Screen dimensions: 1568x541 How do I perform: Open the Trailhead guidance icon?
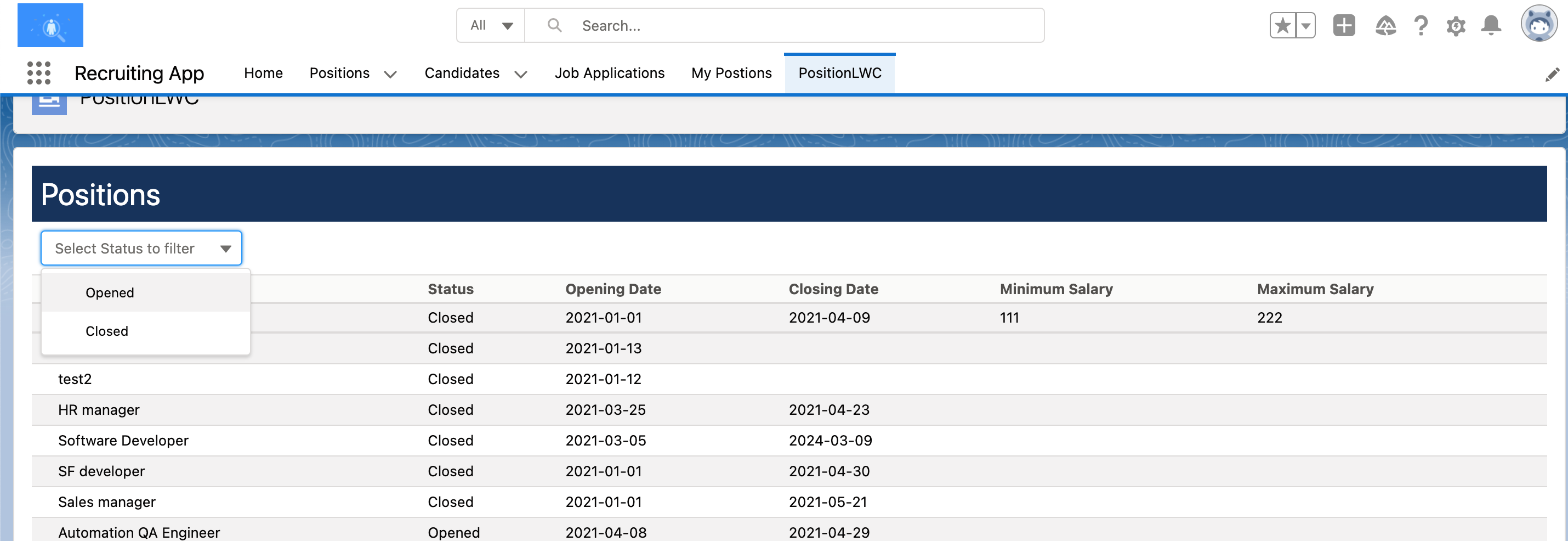pyautogui.click(x=1385, y=26)
